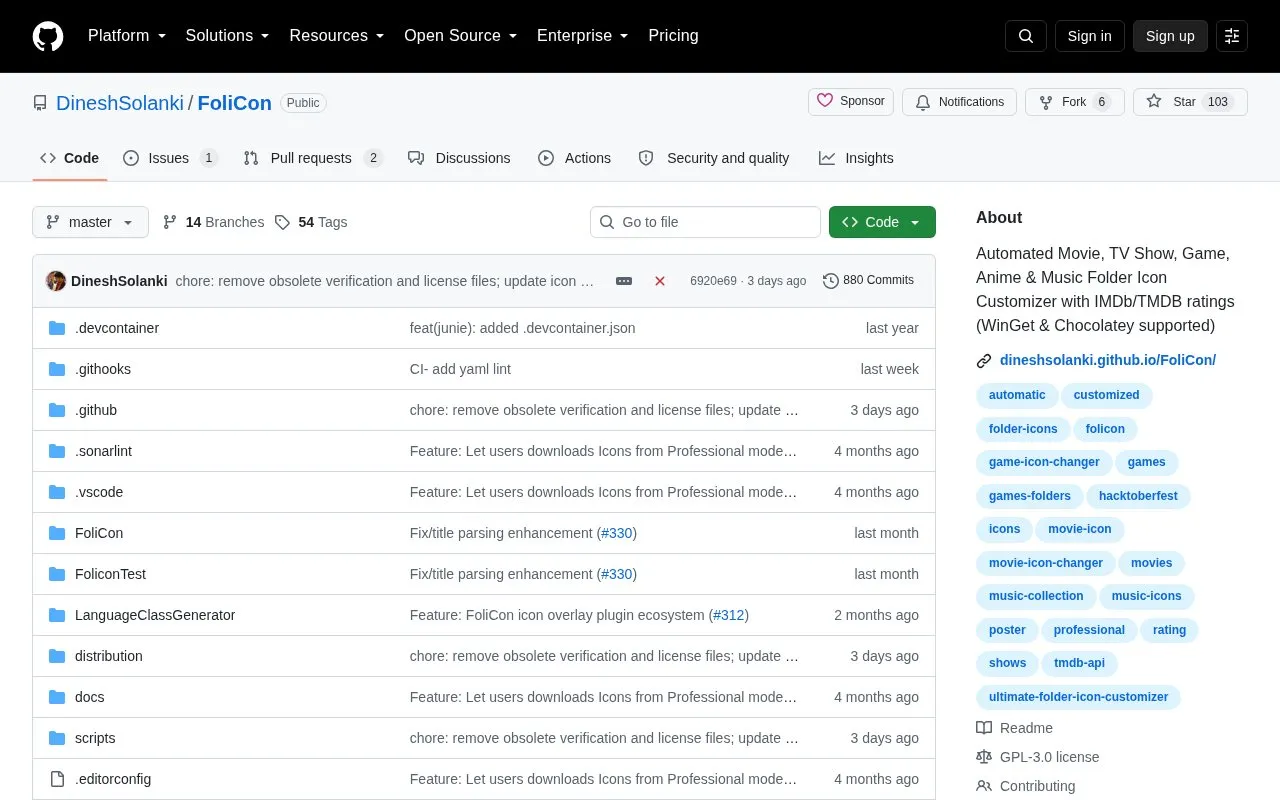Open the tmdb-api topic tag

coord(1080,663)
